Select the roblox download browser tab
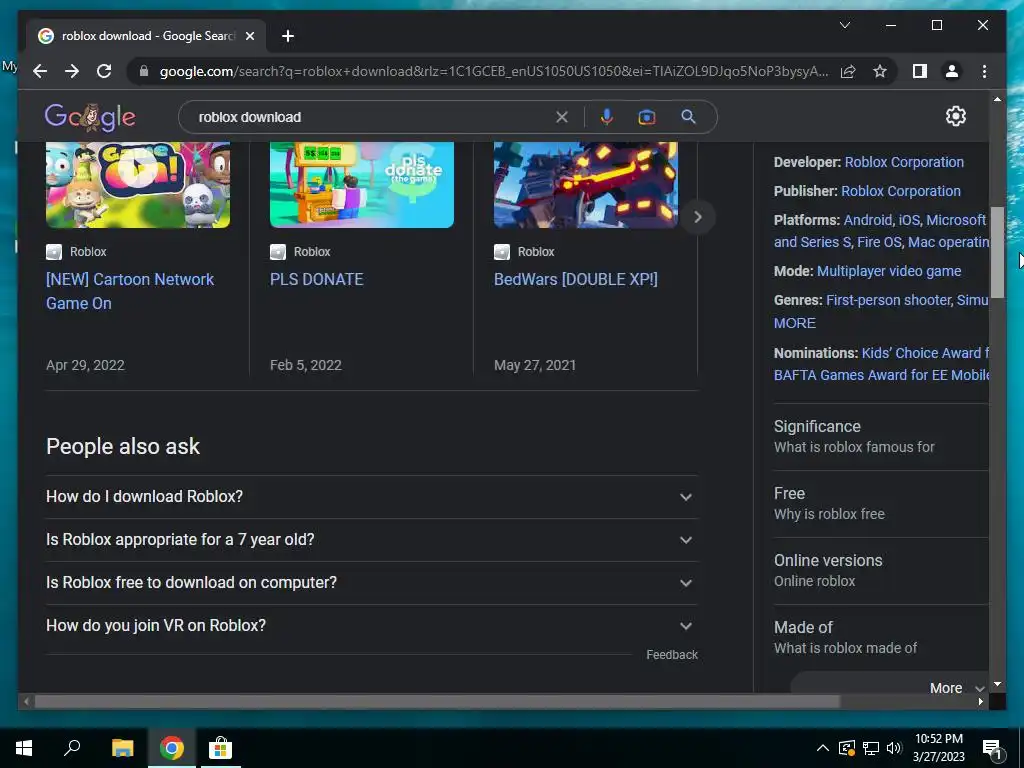Viewport: 1024px width, 768px height. [146, 36]
